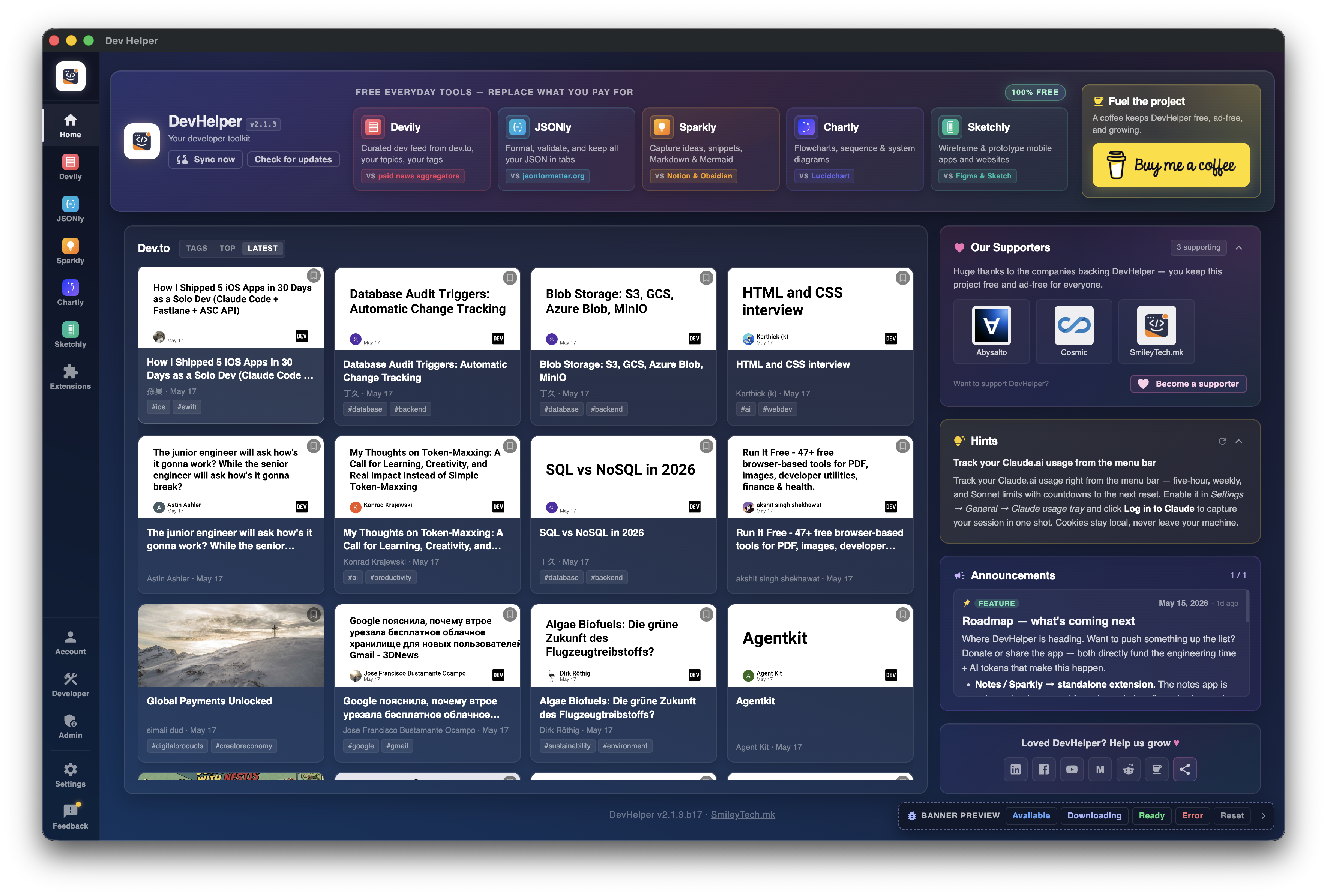The width and height of the screenshot is (1327, 896).
Task: Open the Global Payments Unlocked thumbnail
Action: click(x=231, y=646)
